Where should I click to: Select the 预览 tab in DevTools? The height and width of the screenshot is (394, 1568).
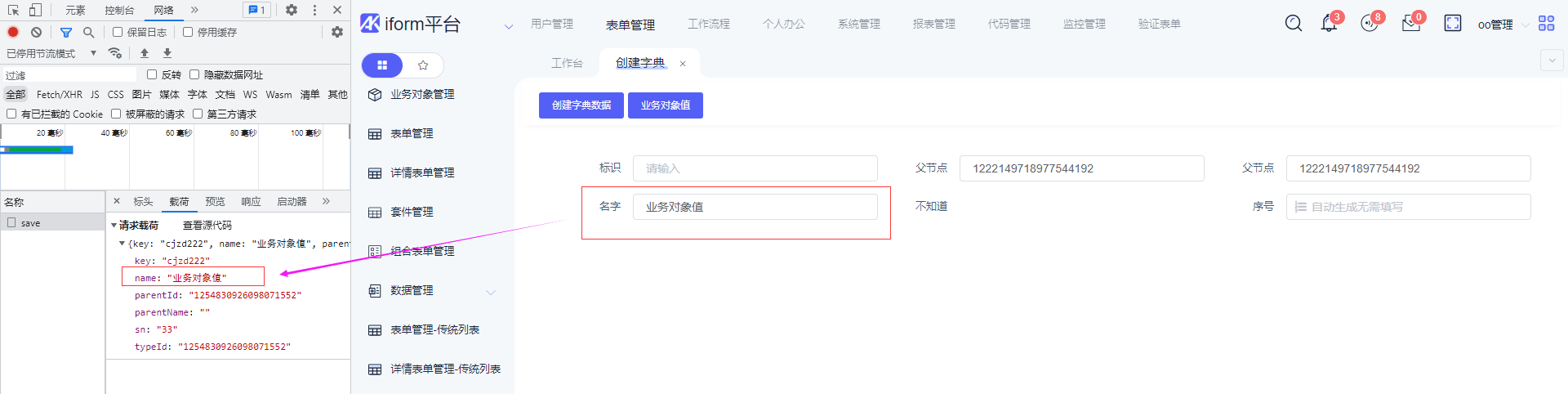point(215,201)
